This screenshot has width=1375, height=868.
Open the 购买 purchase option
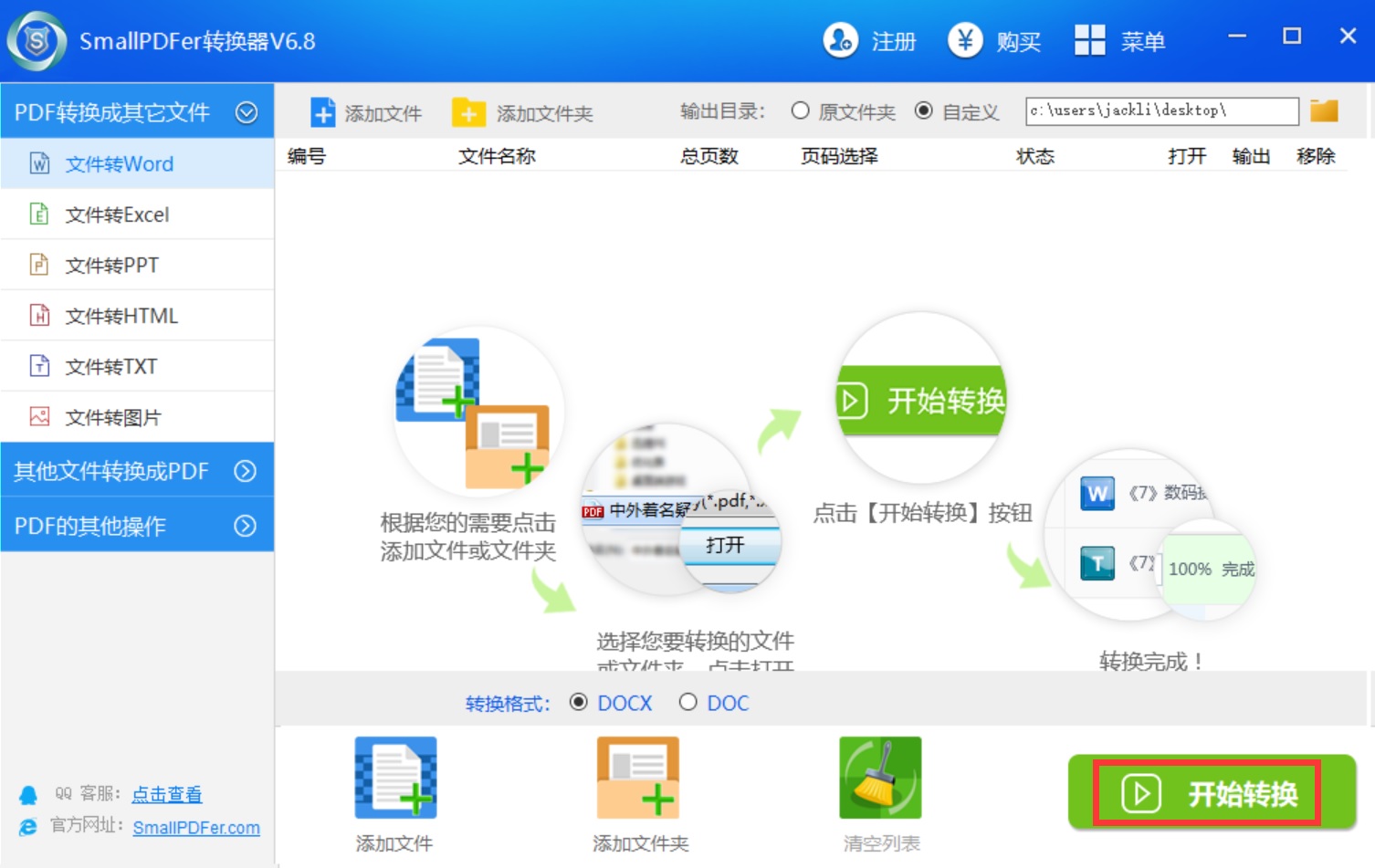pyautogui.click(x=994, y=41)
